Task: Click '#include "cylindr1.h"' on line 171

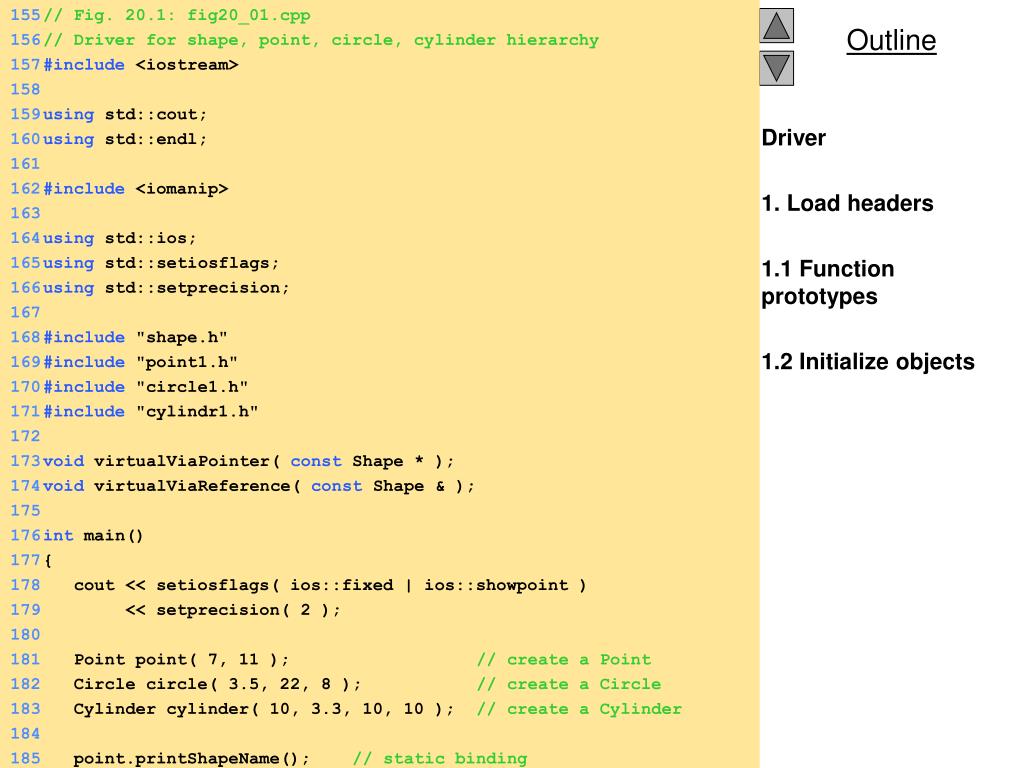Action: click(x=150, y=412)
